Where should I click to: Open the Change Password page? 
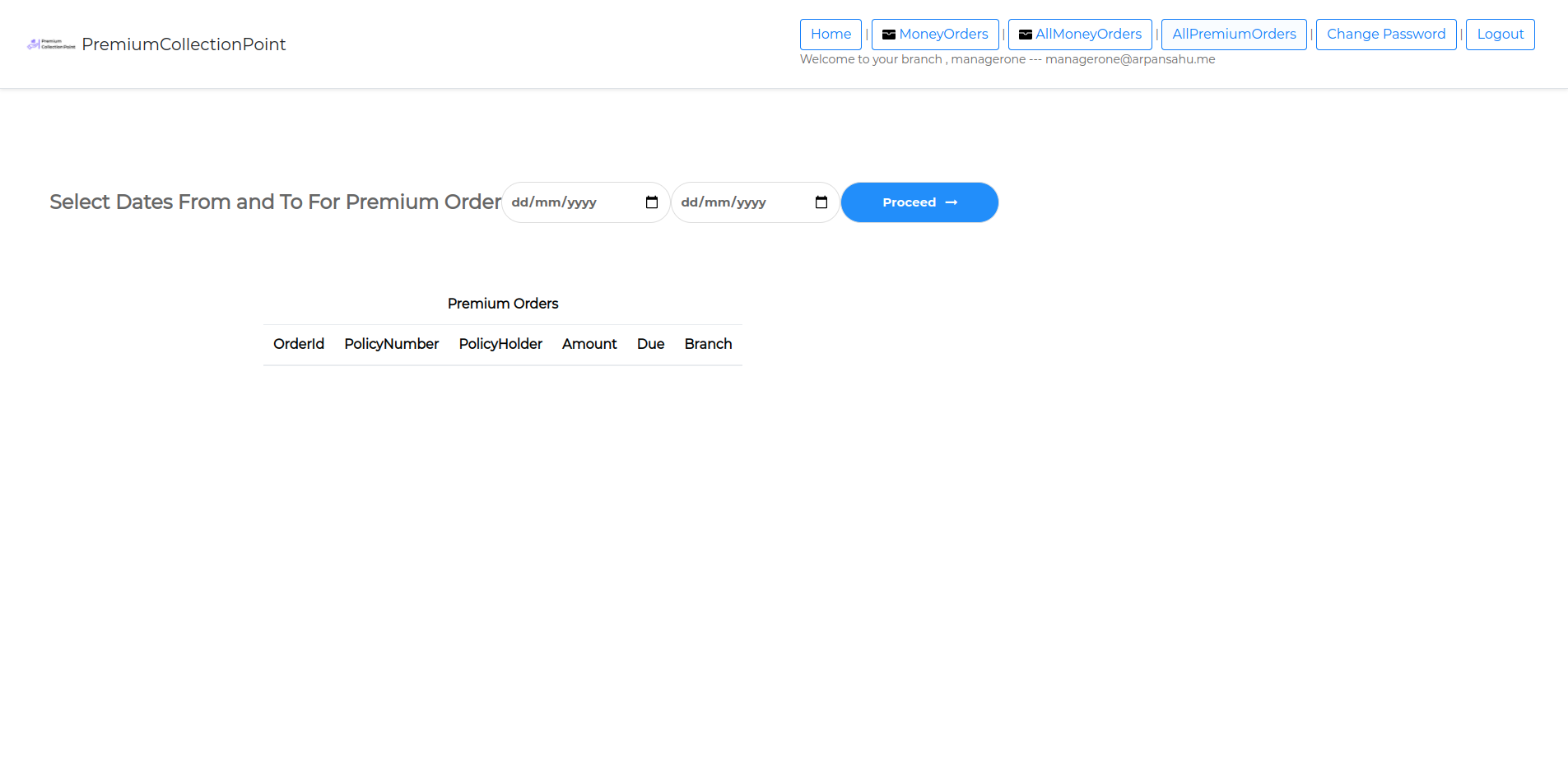[x=1385, y=35]
